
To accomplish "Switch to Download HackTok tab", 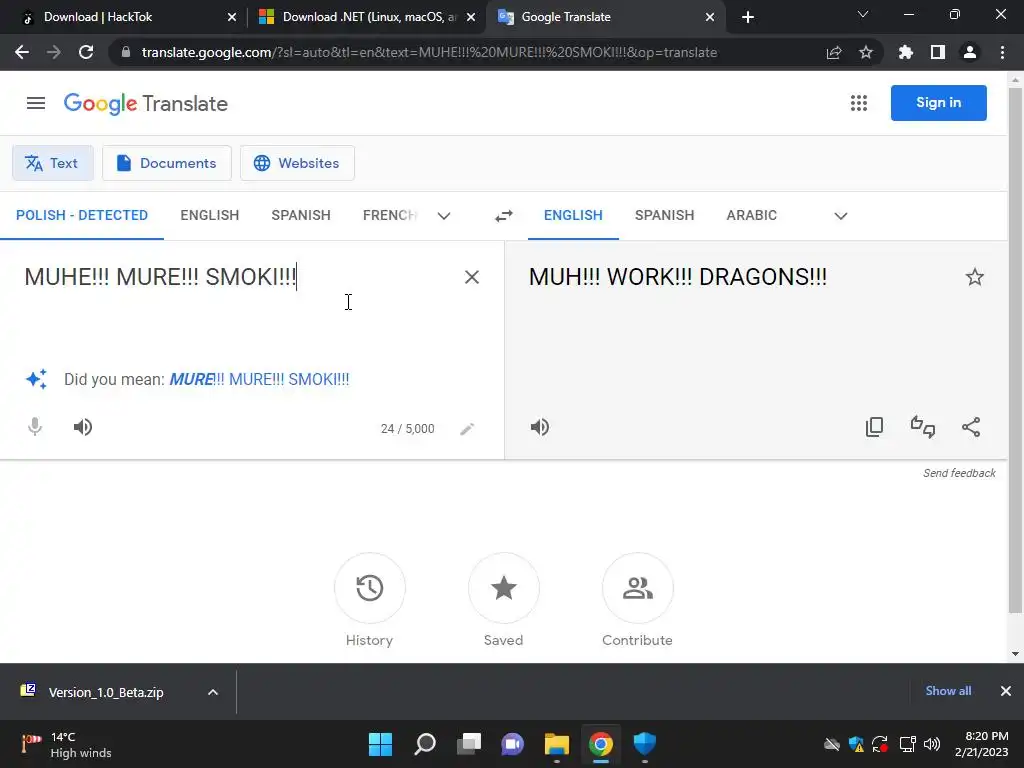I will point(122,17).
